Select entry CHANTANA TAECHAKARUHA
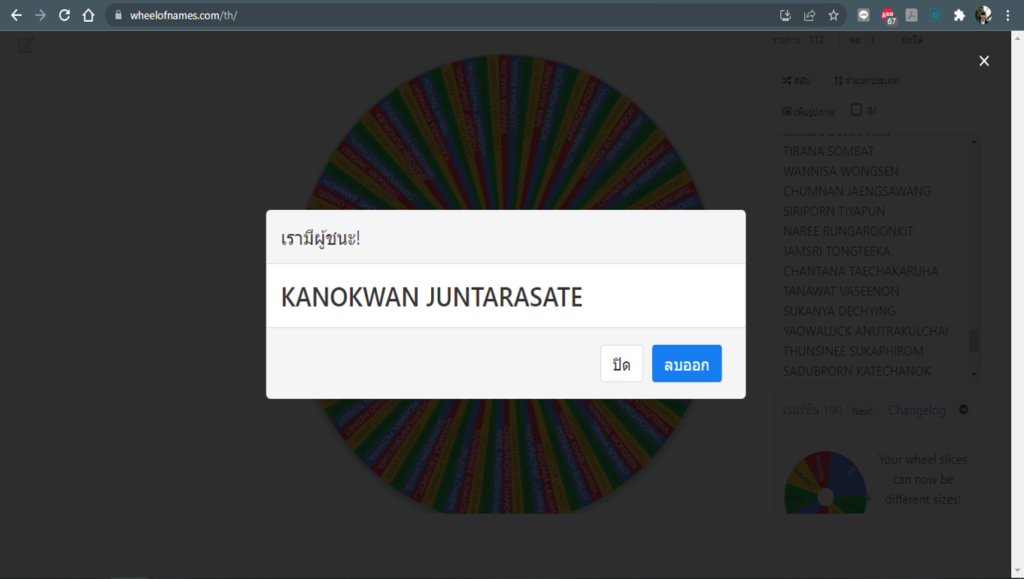This screenshot has height=579, width=1024. click(x=860, y=271)
